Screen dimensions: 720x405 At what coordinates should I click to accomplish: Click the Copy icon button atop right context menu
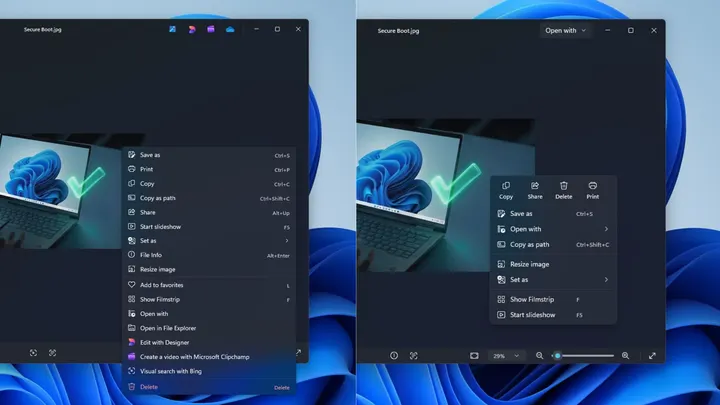click(x=506, y=190)
